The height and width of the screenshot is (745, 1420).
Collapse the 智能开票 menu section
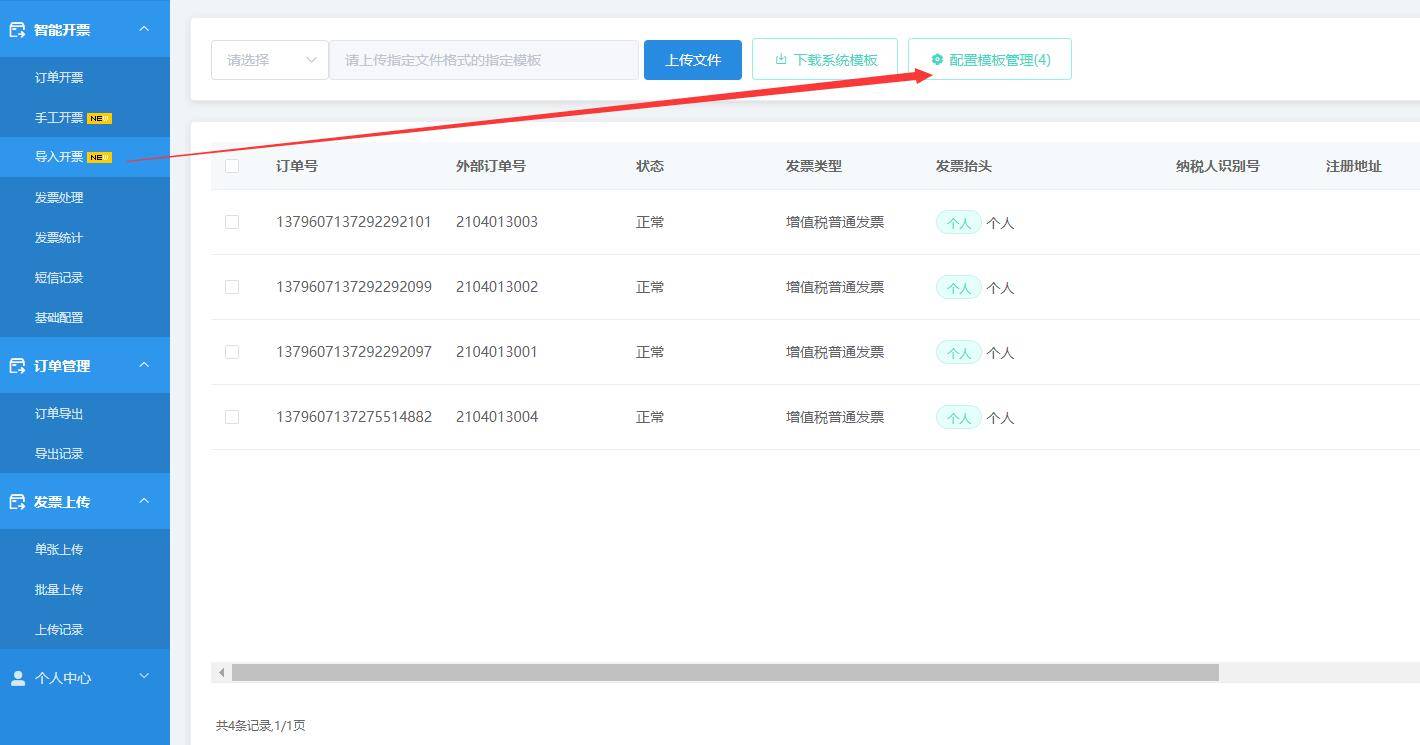[x=143, y=29]
